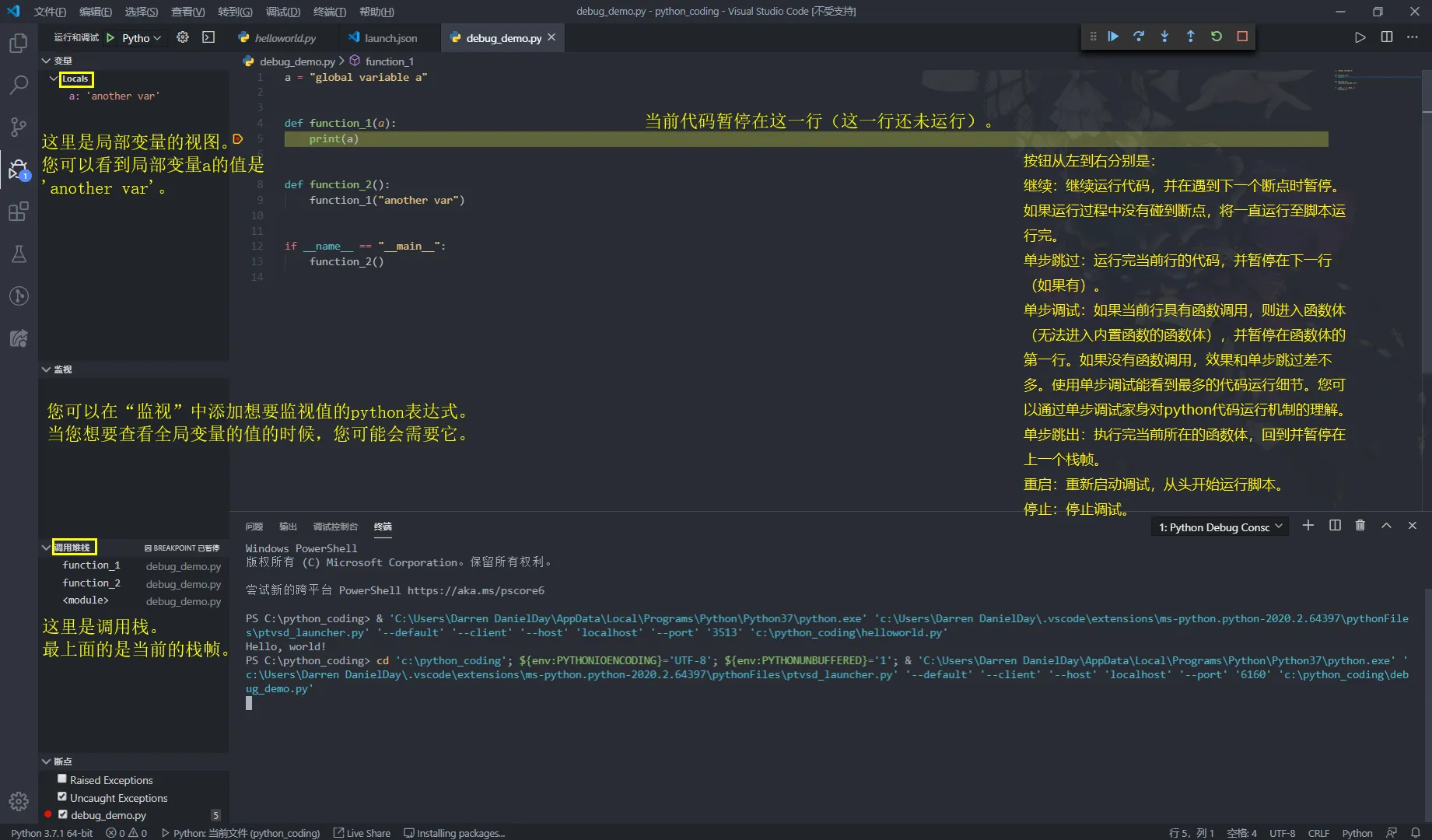This screenshot has width=1432, height=840.
Task: Open notifications bell in status bar
Action: tap(1416, 833)
